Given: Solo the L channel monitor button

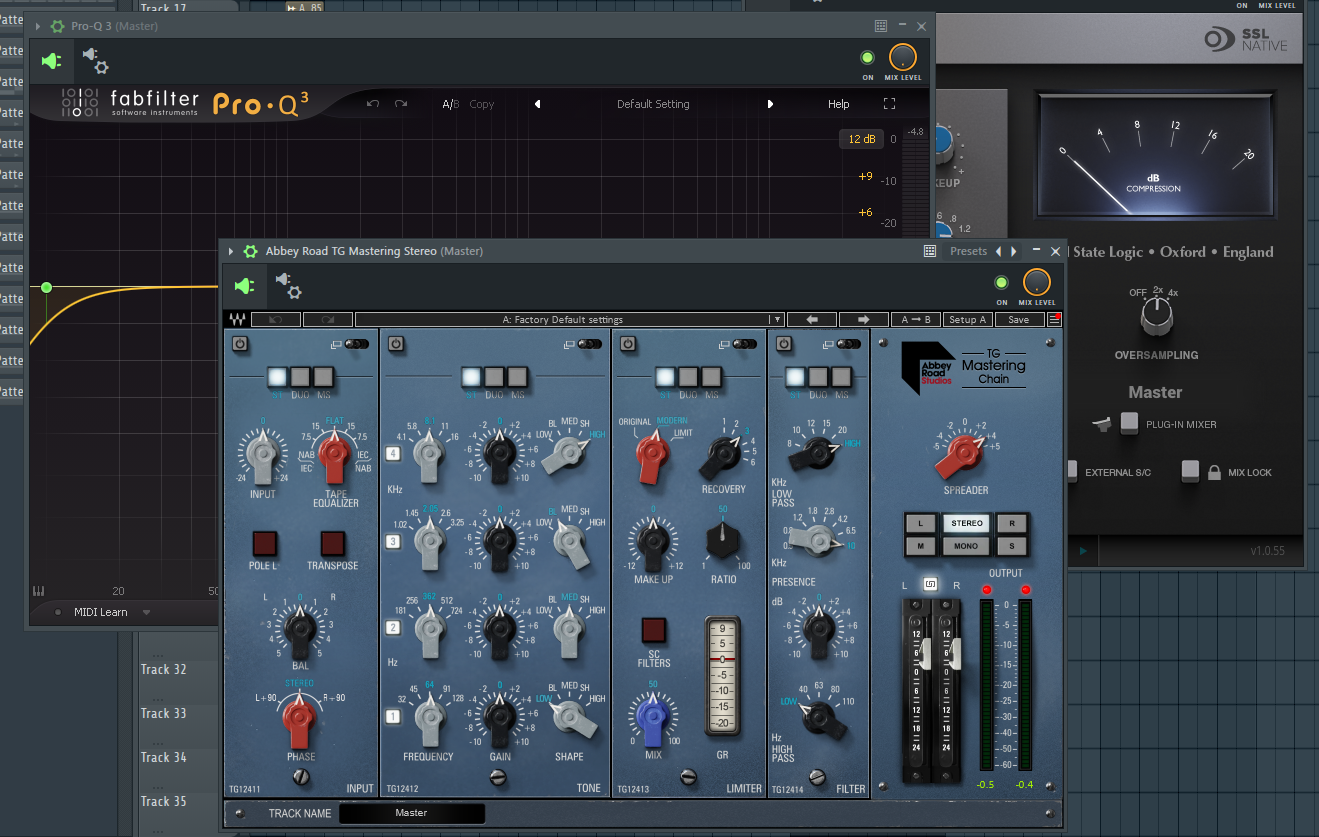Looking at the screenshot, I should [x=921, y=523].
